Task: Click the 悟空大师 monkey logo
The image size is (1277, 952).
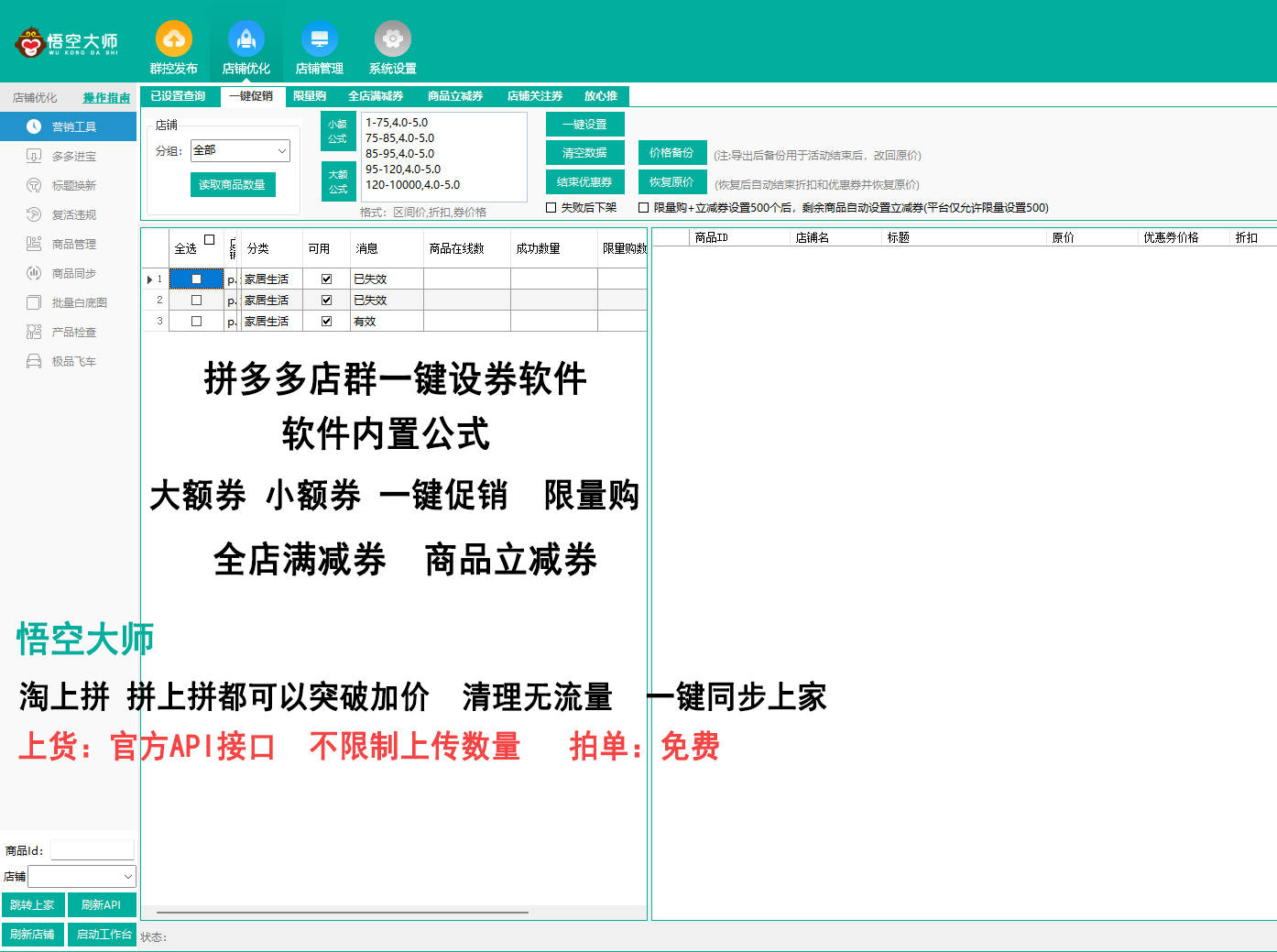Action: (x=30, y=42)
